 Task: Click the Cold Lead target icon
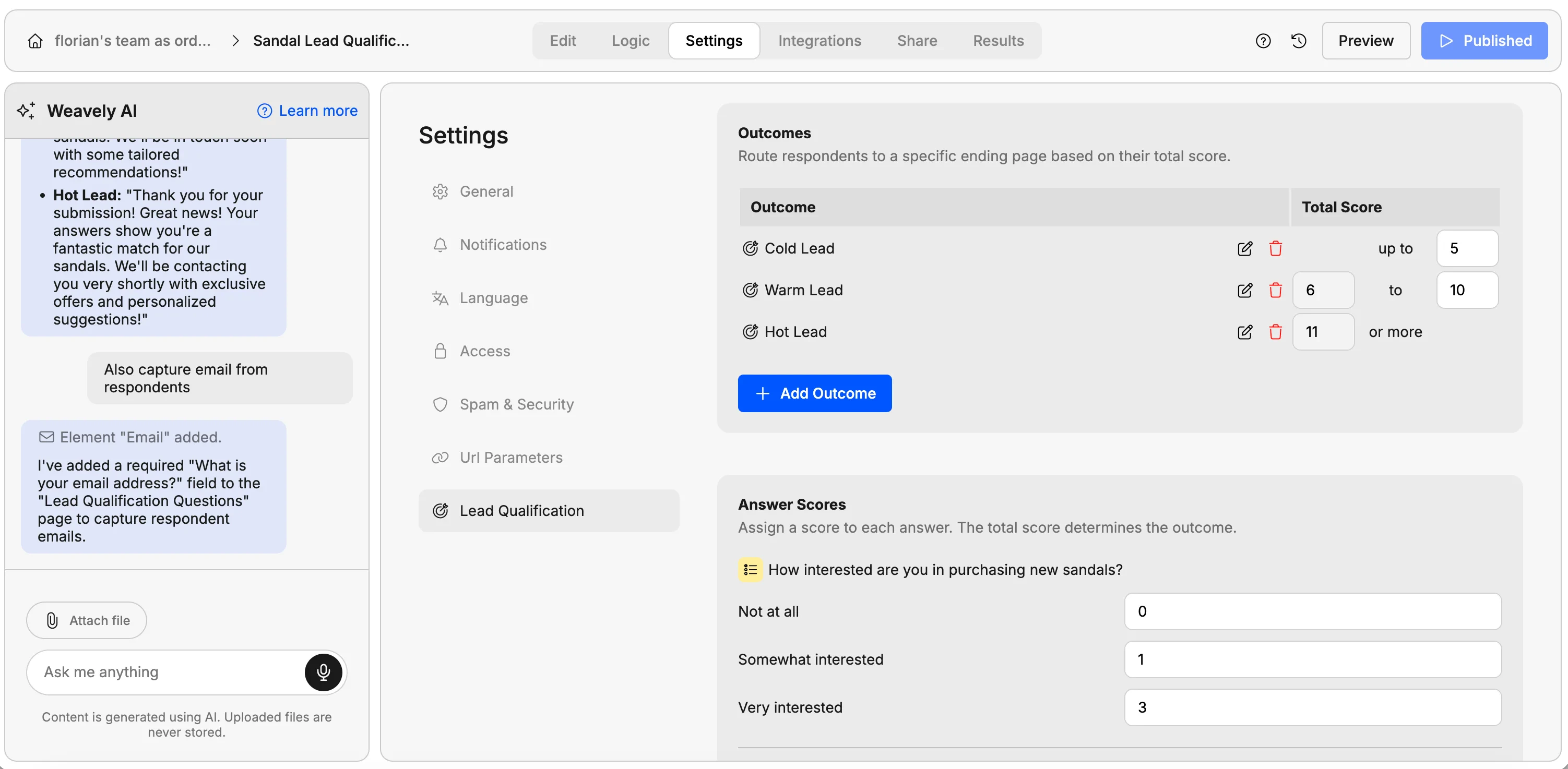coord(750,248)
